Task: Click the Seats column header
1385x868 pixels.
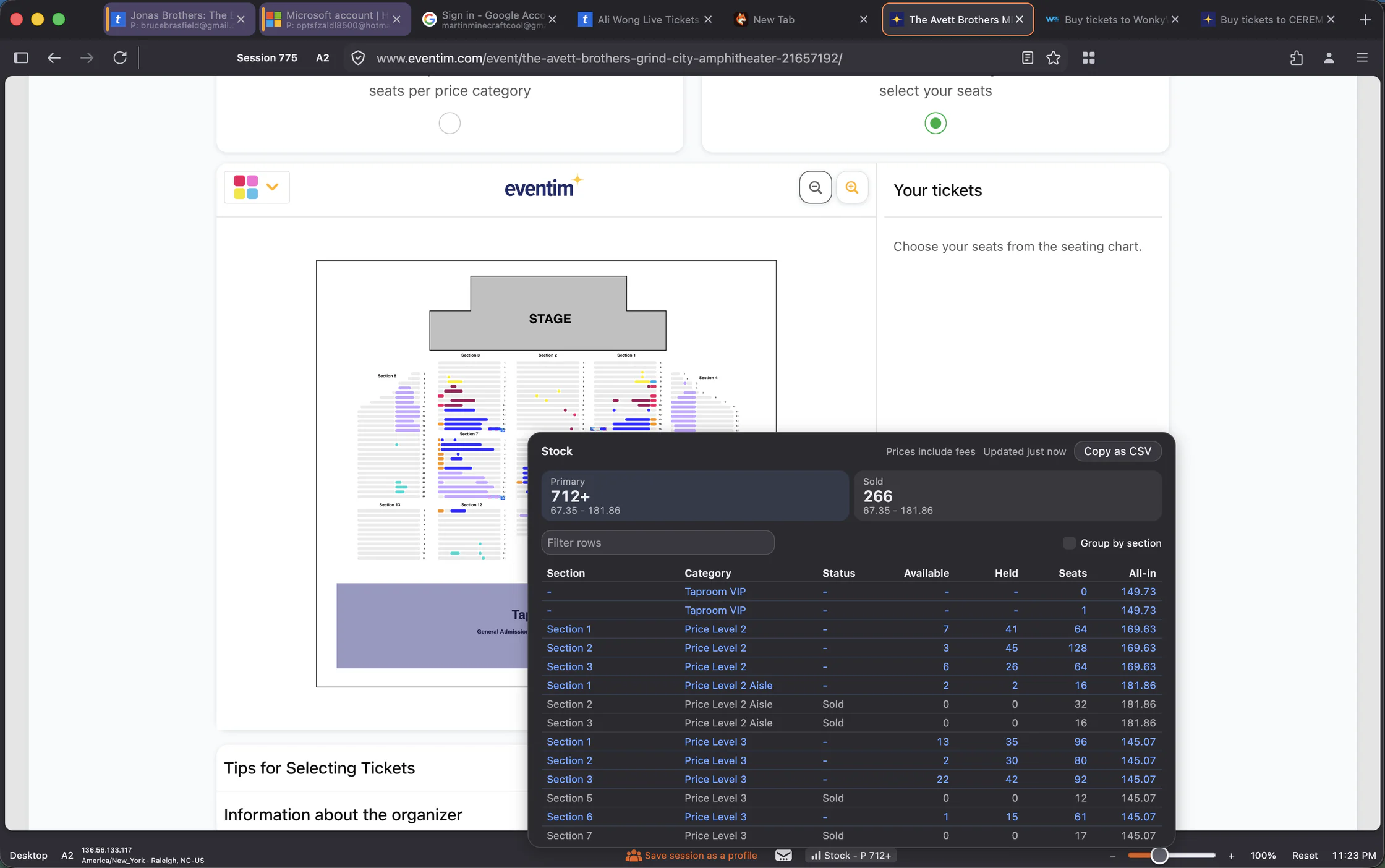Action: point(1072,573)
